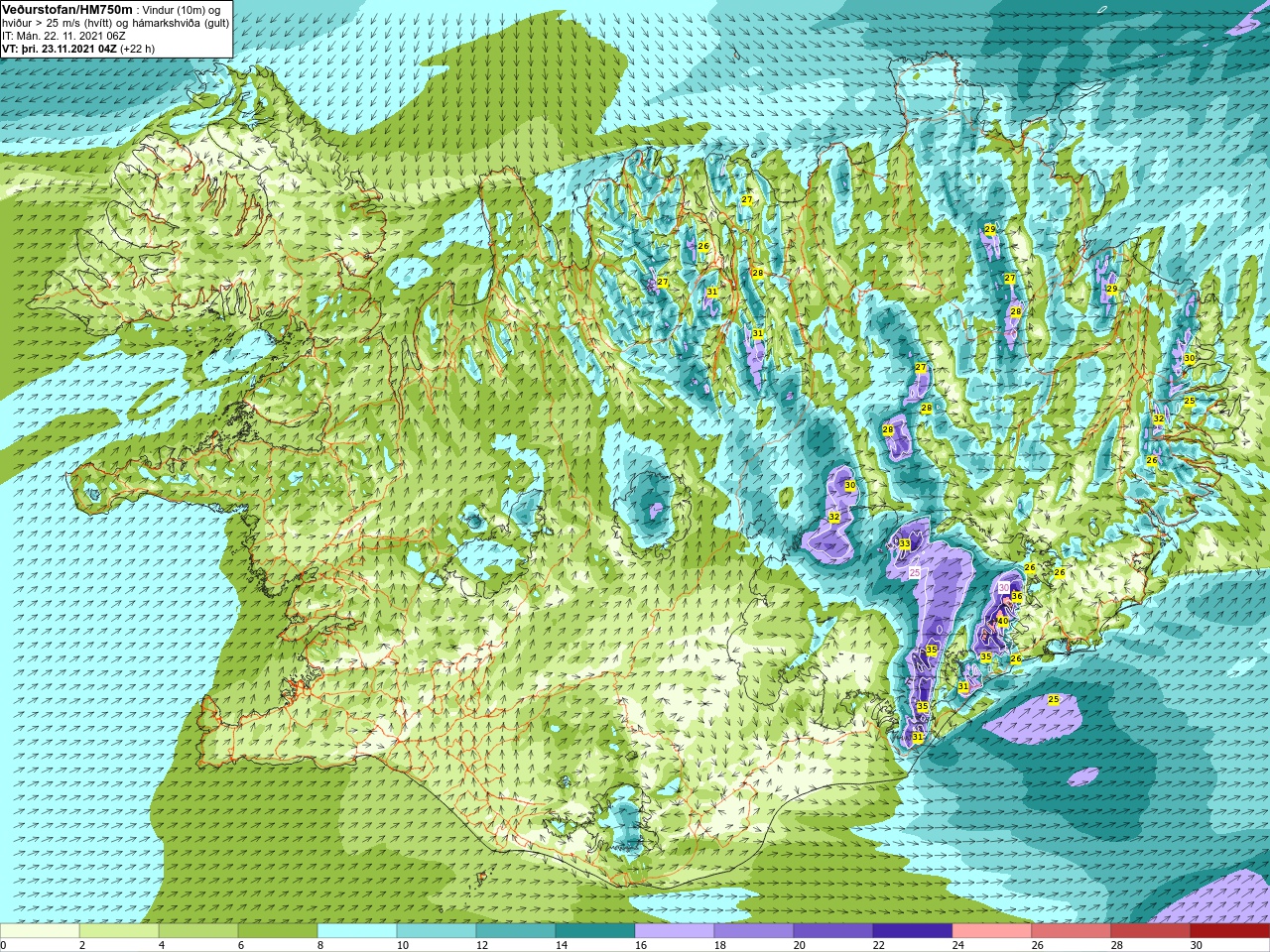Pick the 20–22 m/s violet swatch
The image size is (1270, 952).
(833, 931)
